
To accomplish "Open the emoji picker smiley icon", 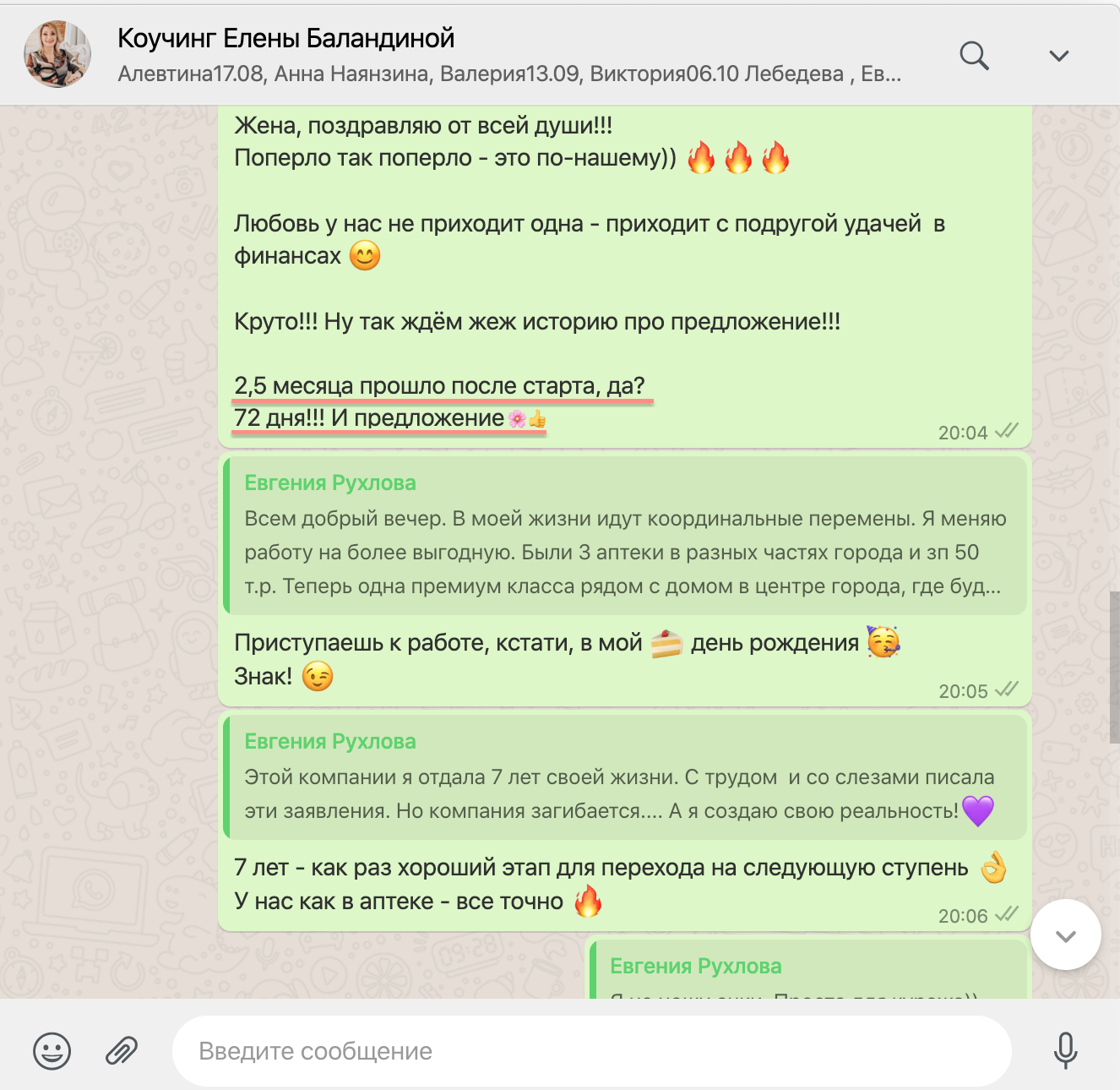I will (x=52, y=1051).
